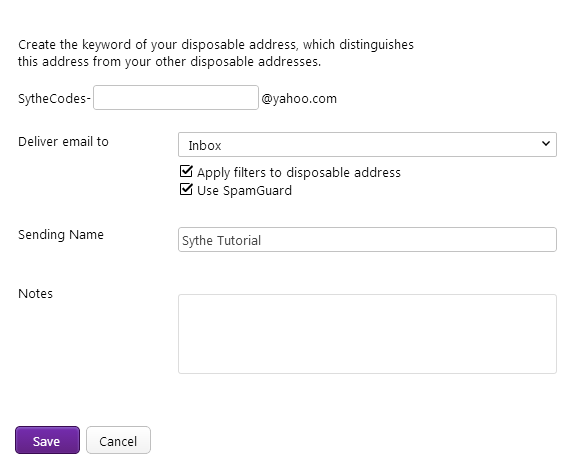
Task: Click the "this address from your other" instruction line
Action: pos(169,62)
